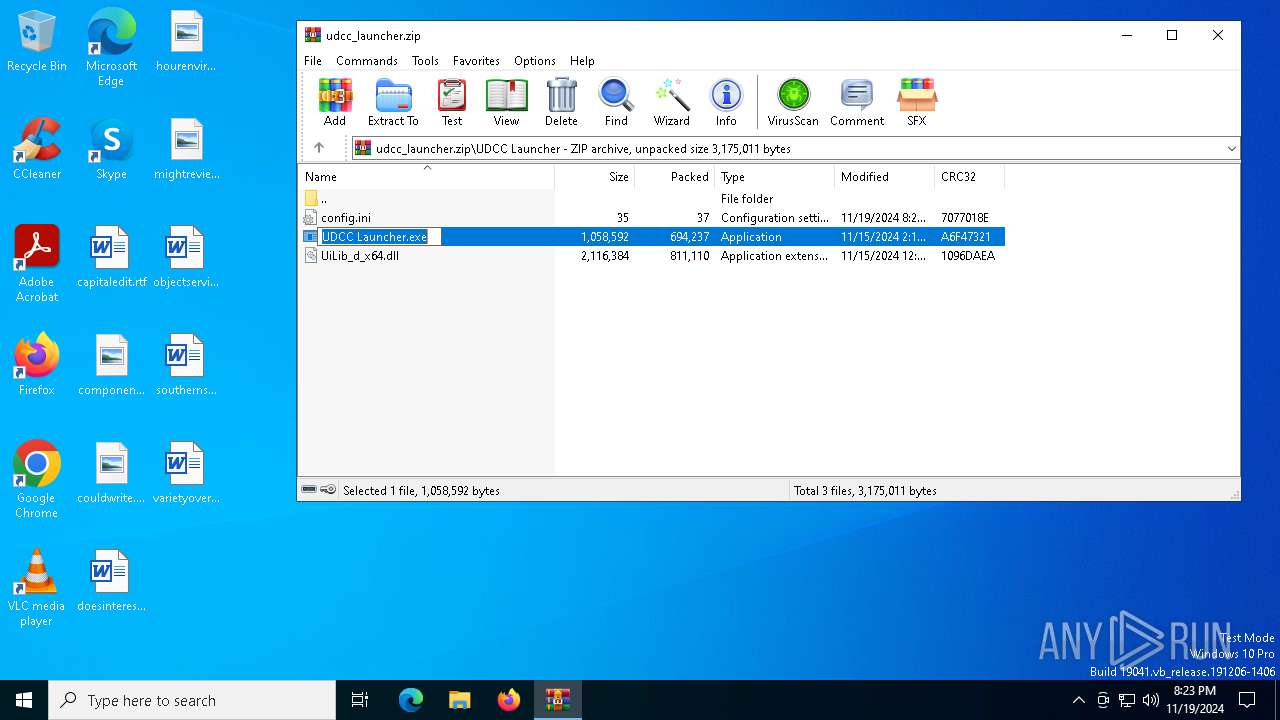This screenshot has height=720, width=1280.
Task: Click the status bar drive icon
Action: 310,490
